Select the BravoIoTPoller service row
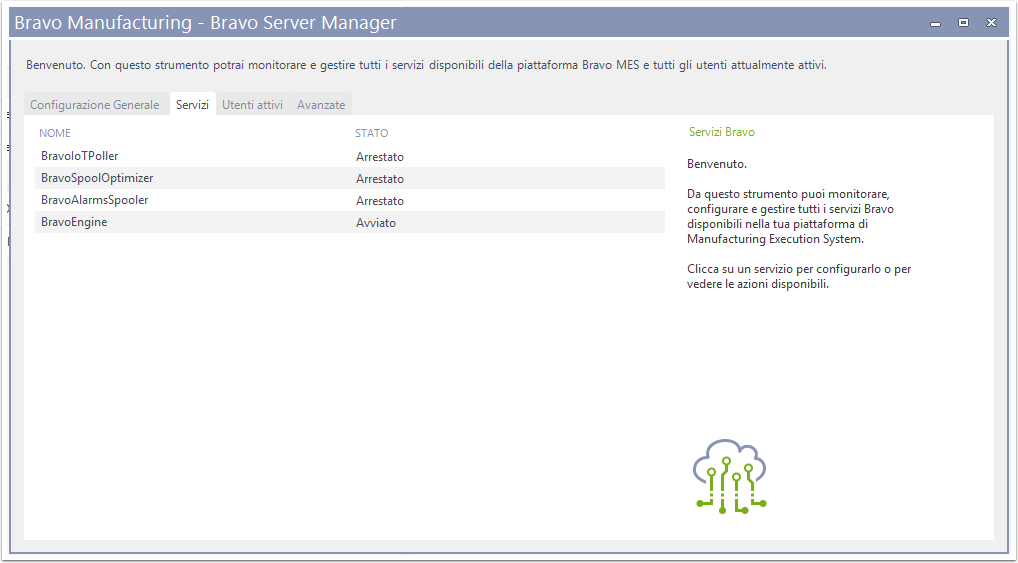Image resolution: width=1018 pixels, height=563 pixels. 350,156
